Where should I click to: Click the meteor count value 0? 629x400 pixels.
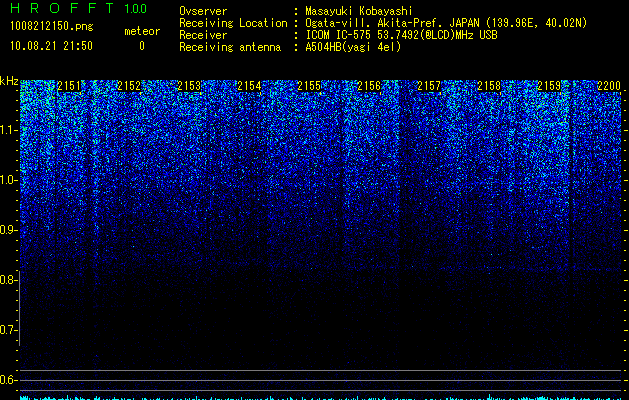[142, 46]
